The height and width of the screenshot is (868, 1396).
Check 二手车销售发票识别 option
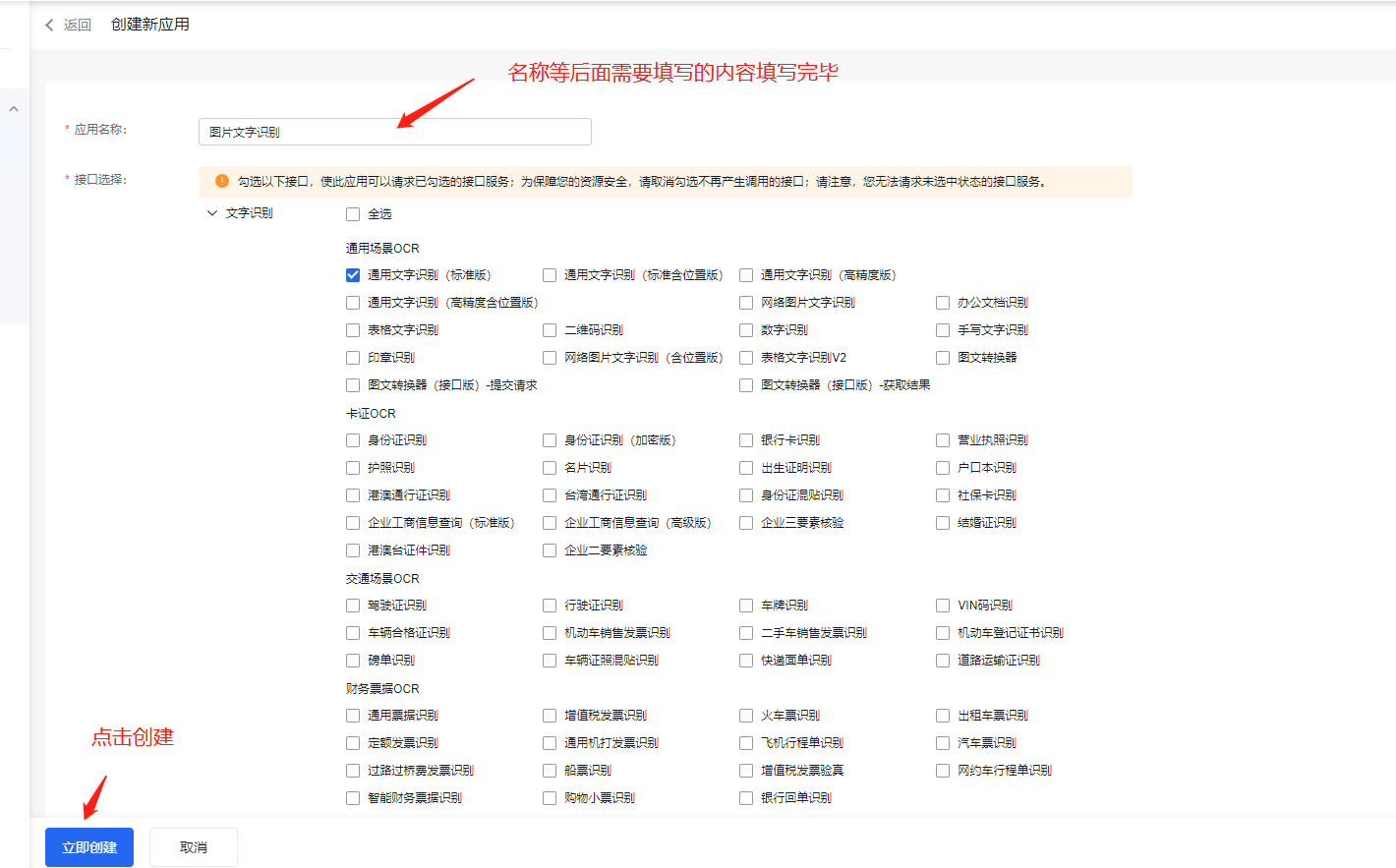click(x=746, y=633)
